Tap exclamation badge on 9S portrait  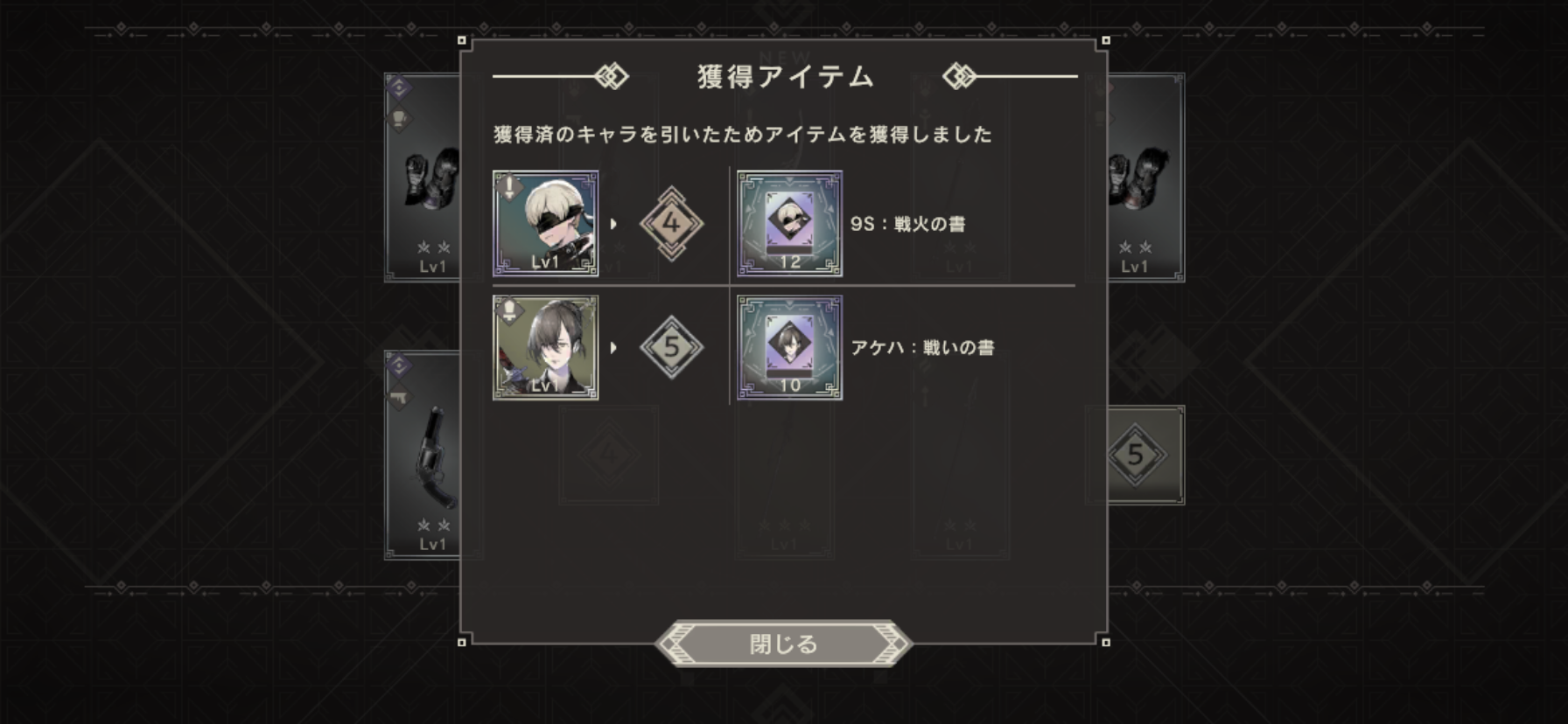(x=509, y=186)
